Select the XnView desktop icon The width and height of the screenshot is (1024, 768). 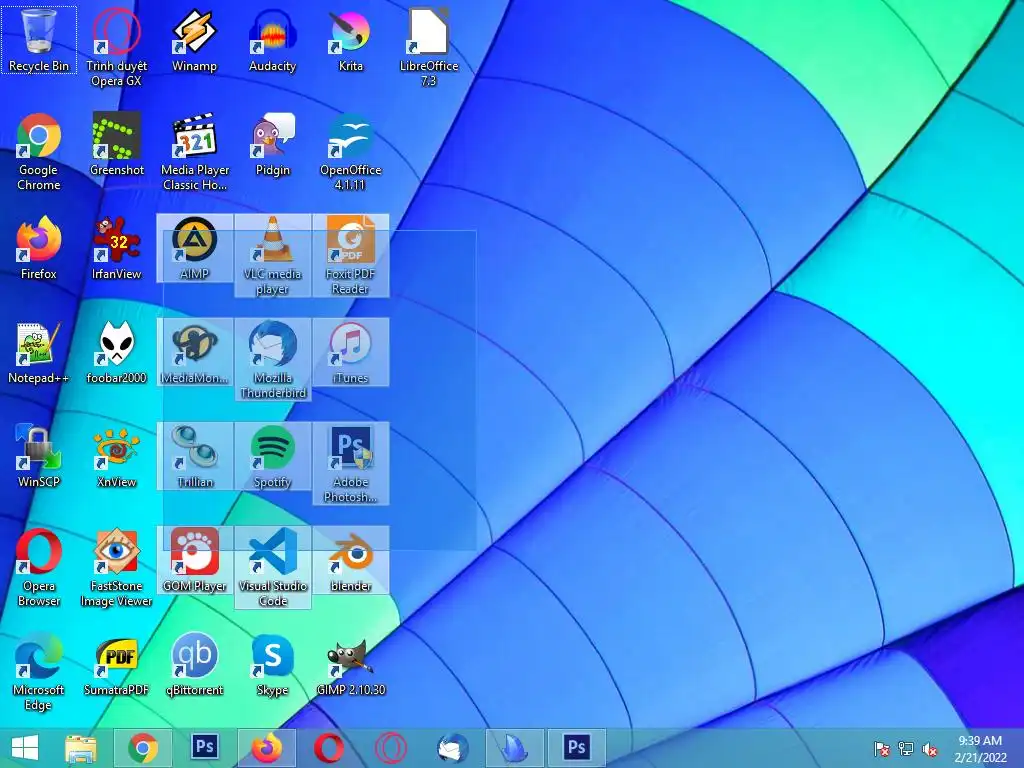click(116, 456)
